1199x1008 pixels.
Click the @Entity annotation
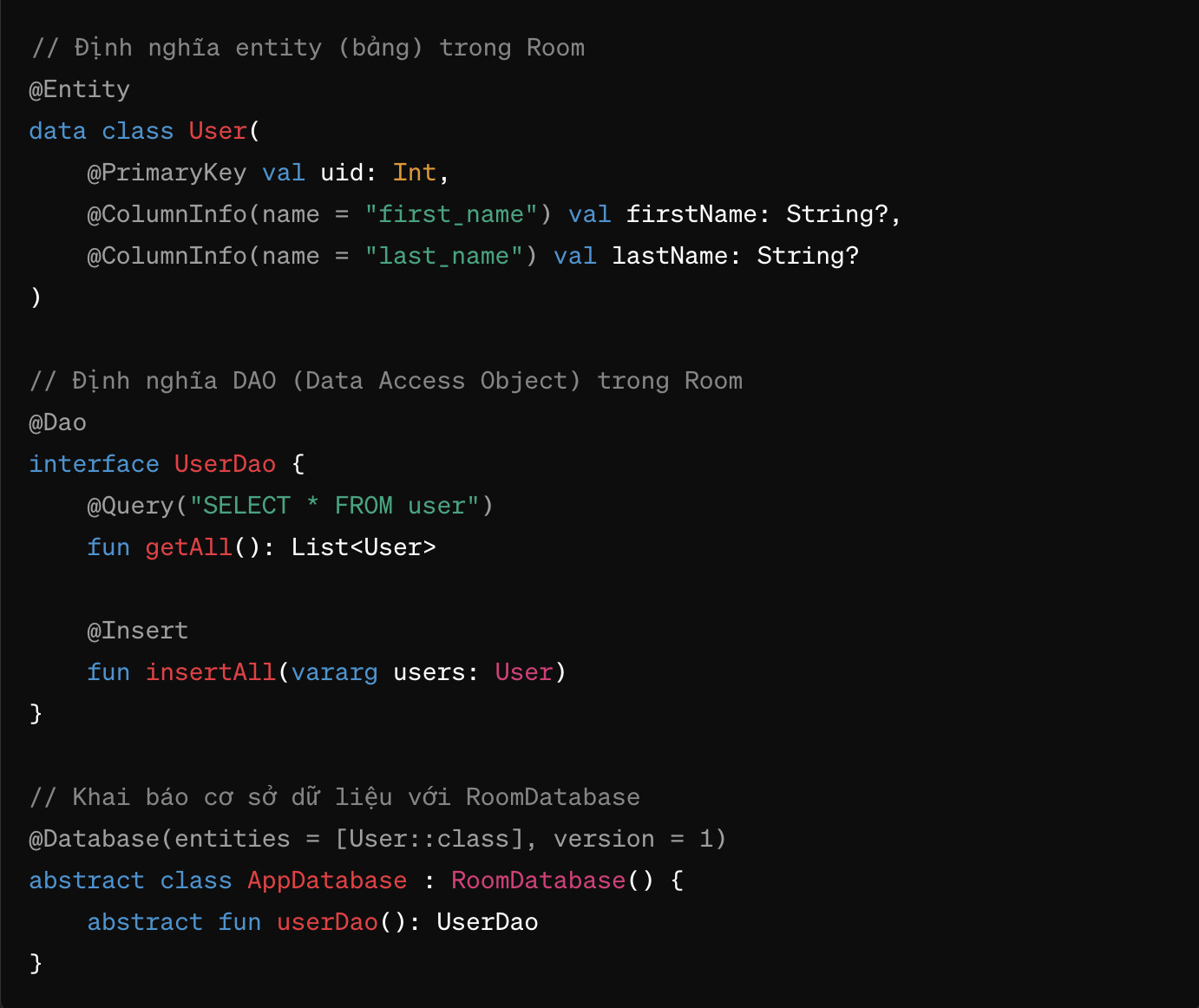[x=80, y=89]
